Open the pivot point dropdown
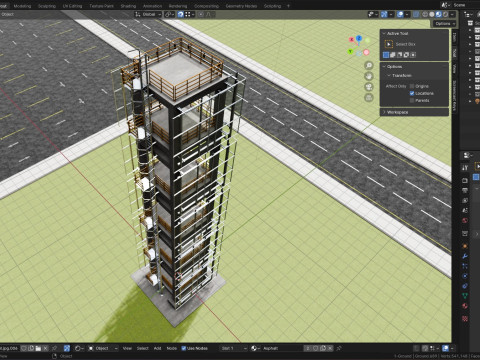Viewport: 480px width, 360px height. click(x=169, y=14)
